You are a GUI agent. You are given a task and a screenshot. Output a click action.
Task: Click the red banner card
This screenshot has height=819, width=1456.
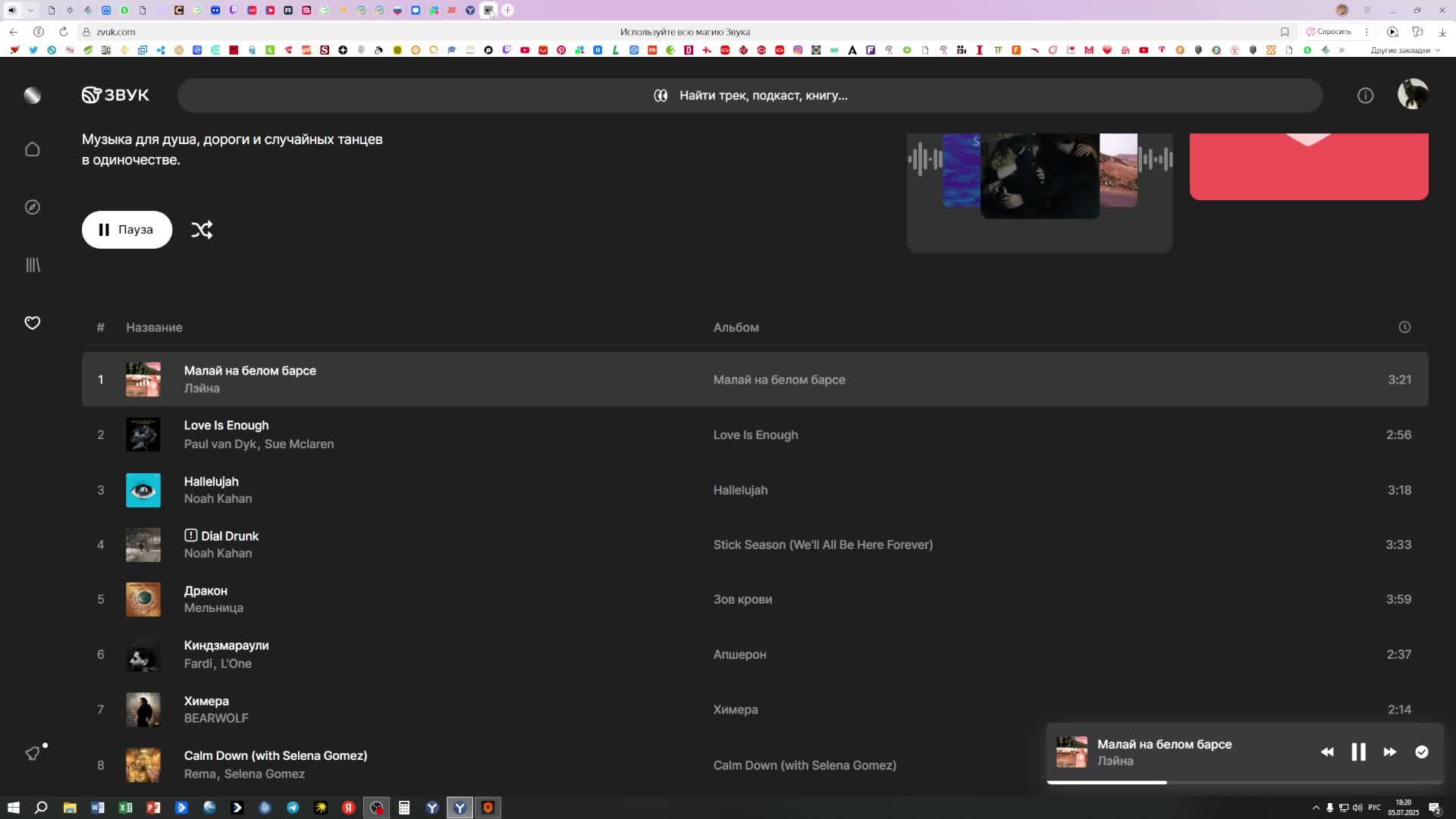[x=1309, y=167]
